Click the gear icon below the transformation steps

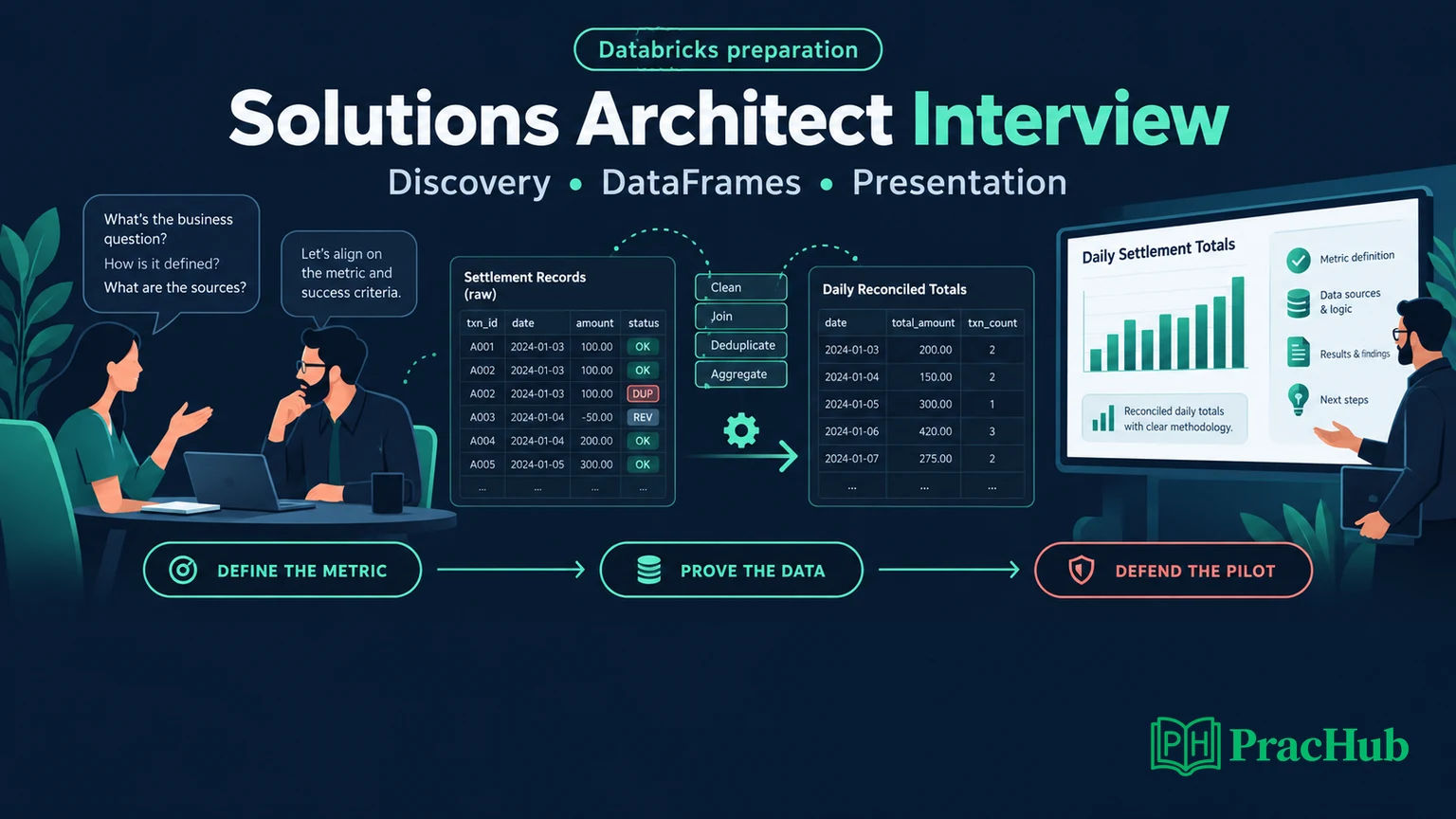[x=741, y=430]
